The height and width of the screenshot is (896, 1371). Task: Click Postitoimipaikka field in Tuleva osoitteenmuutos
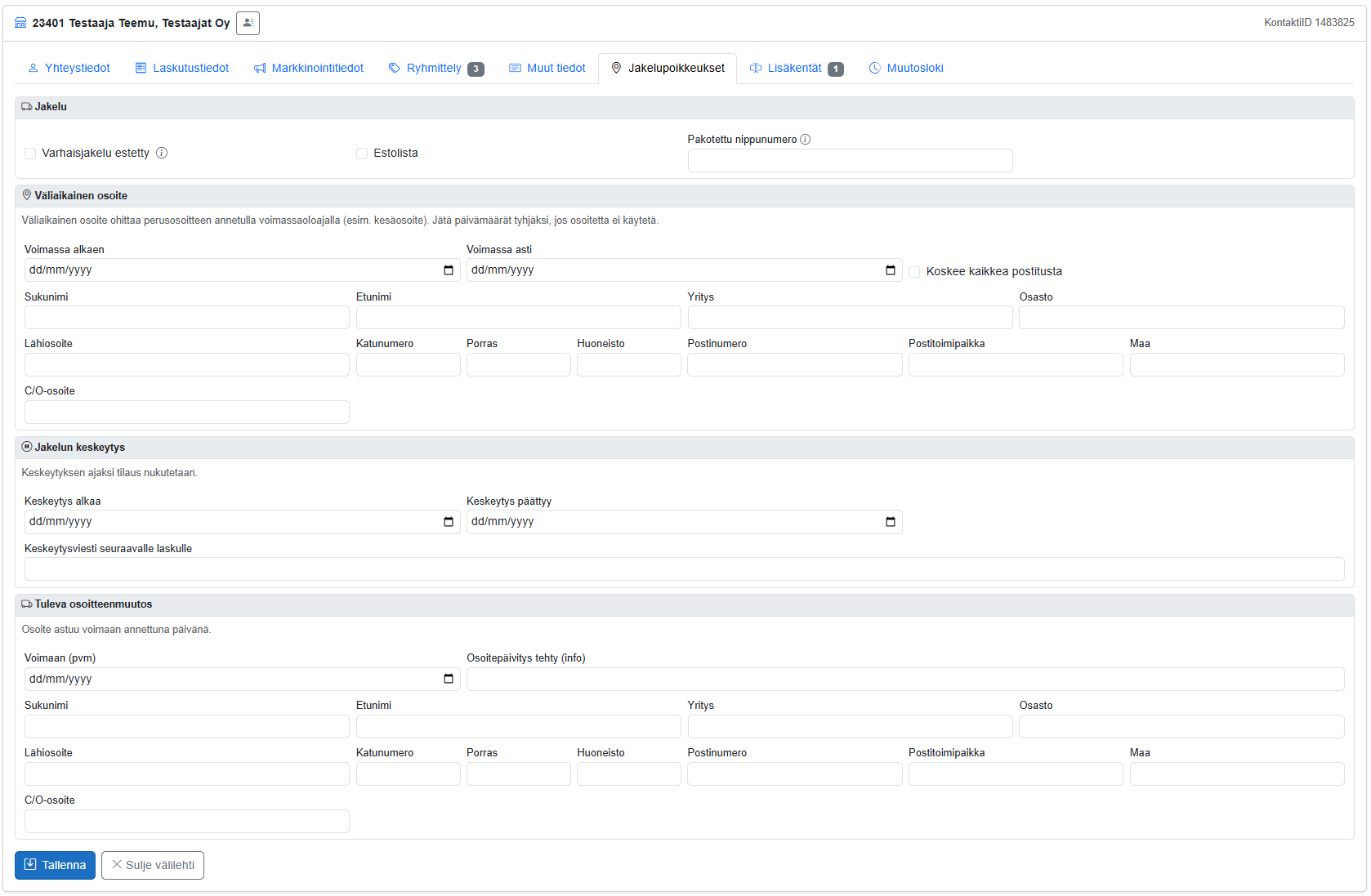[x=1016, y=774]
